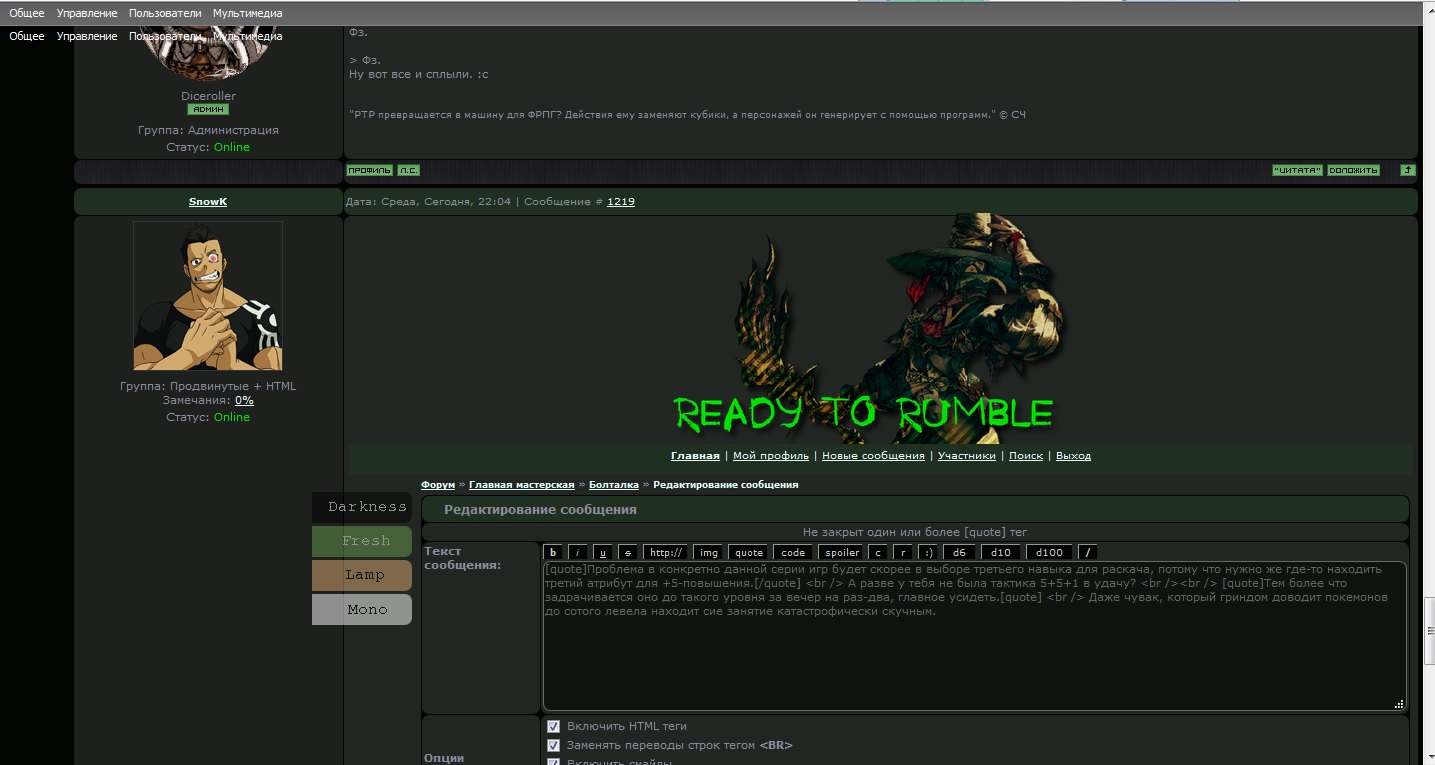Open Болталка in the breadcrumb
The image size is (1435, 765).
(x=613, y=484)
